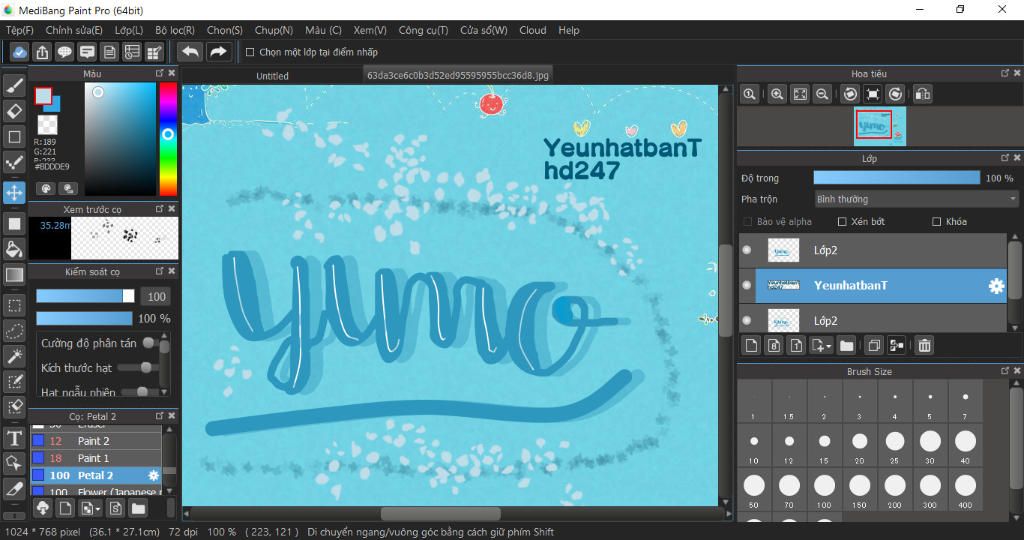The image size is (1024, 540).
Task: Rotate canvas right in navigator
Action: point(895,94)
